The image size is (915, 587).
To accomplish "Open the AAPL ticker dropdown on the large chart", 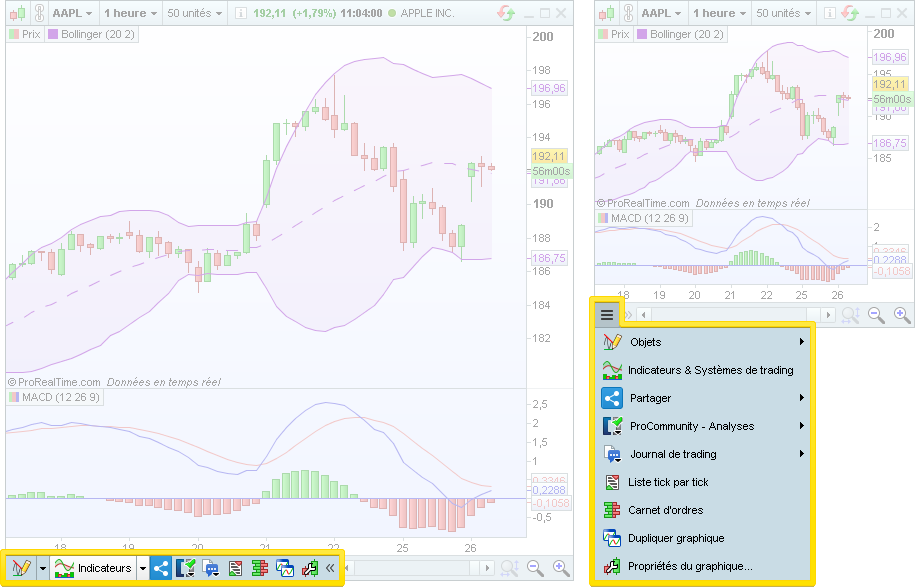I will click(73, 14).
